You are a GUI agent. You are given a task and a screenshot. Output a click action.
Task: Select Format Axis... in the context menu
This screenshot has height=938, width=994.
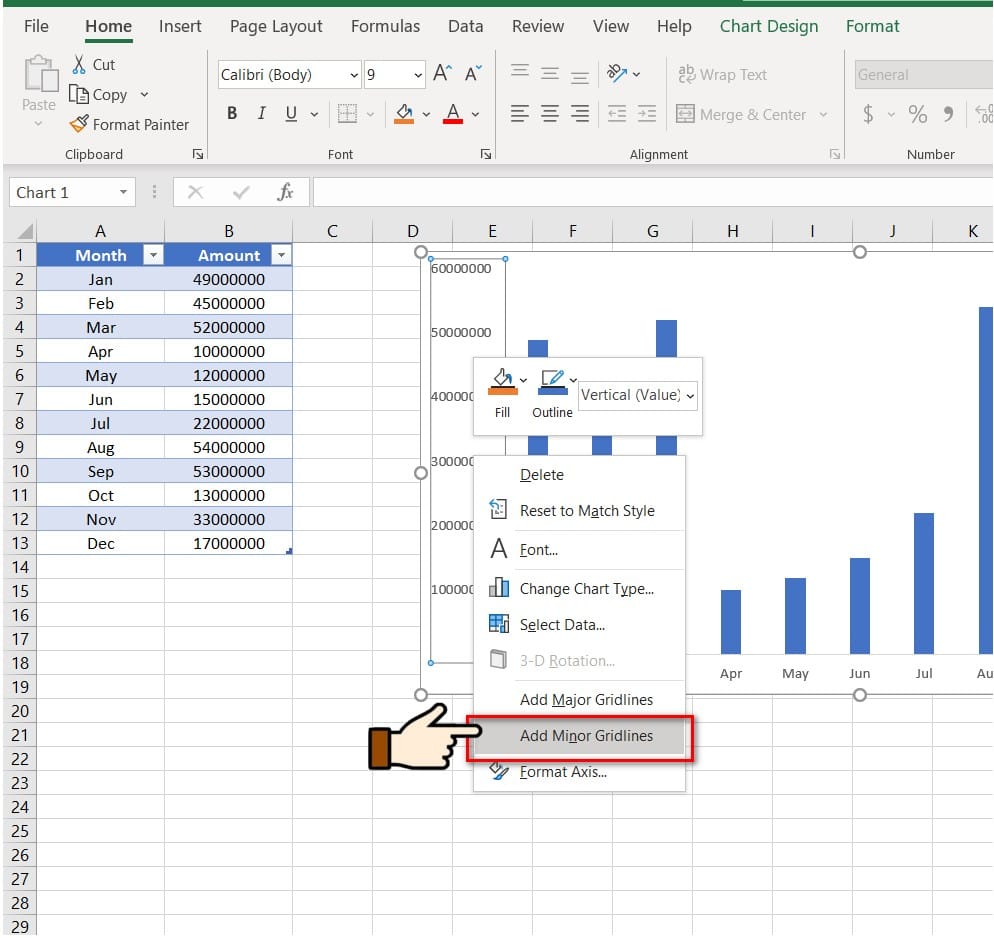(x=563, y=772)
